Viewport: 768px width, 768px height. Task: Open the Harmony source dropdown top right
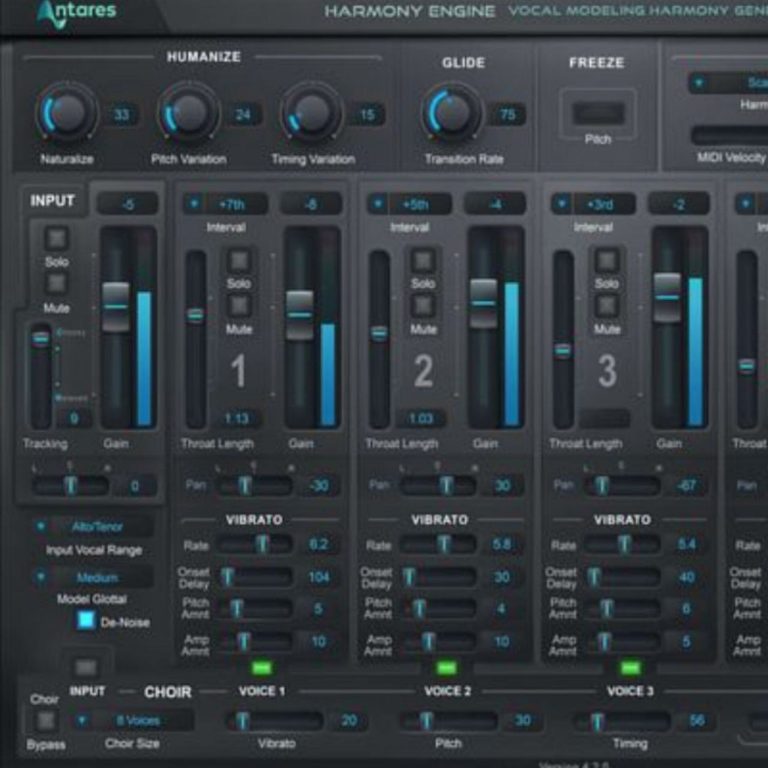tap(728, 82)
